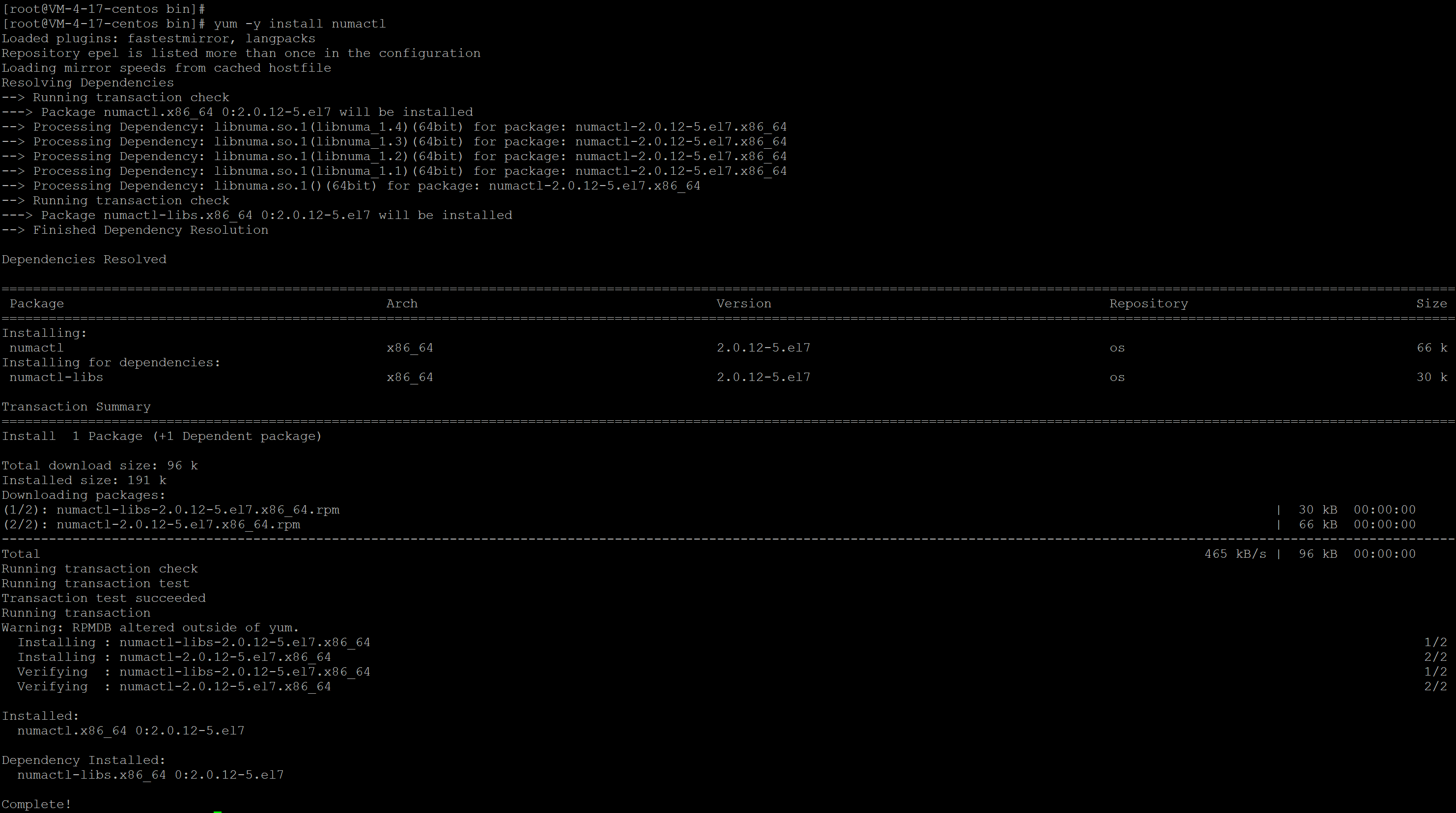This screenshot has width=1456, height=813.
Task: Click the 'Package' column header
Action: click(x=37, y=303)
